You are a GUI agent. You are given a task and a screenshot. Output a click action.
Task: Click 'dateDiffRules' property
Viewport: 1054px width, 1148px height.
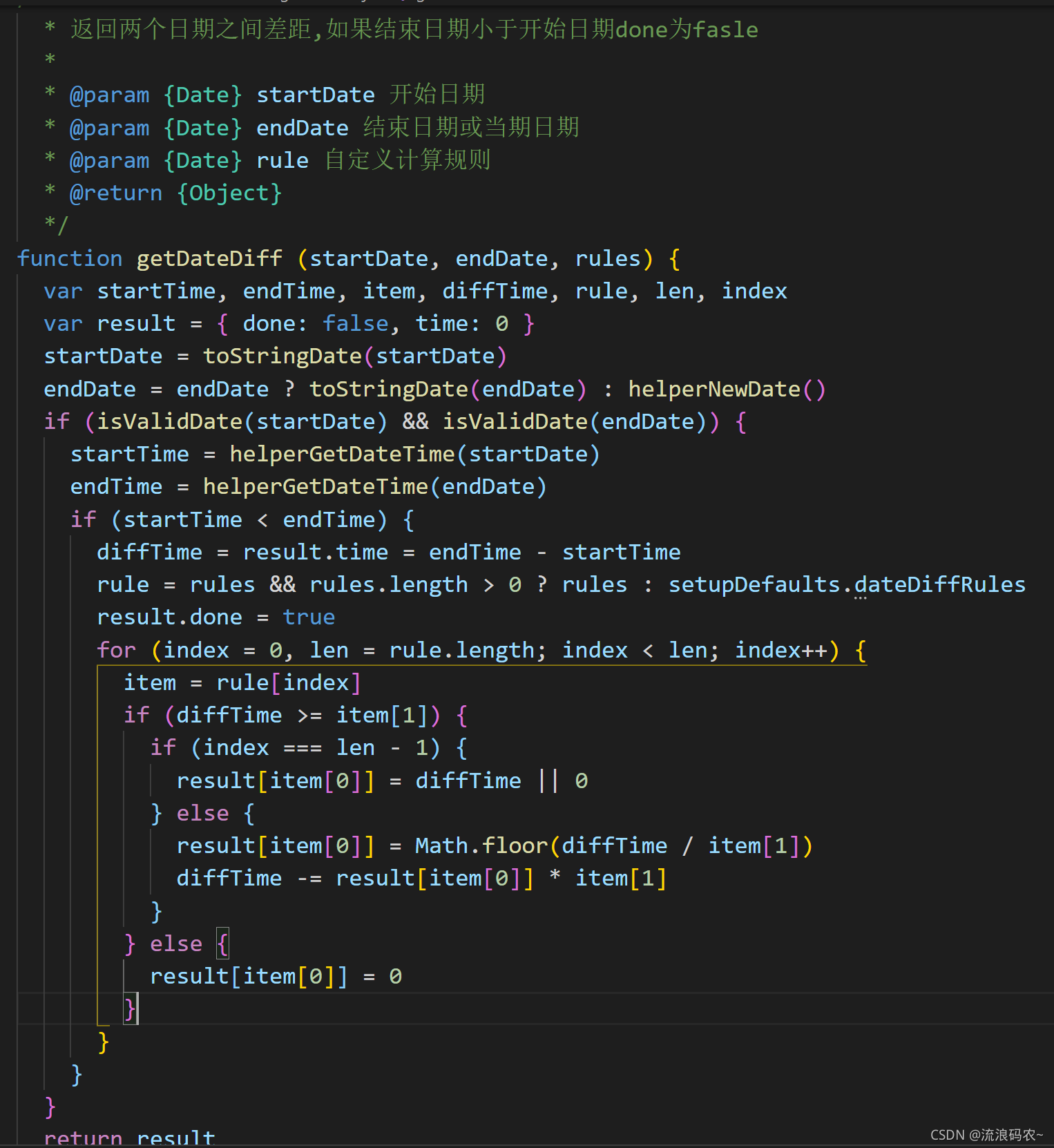[x=940, y=585]
